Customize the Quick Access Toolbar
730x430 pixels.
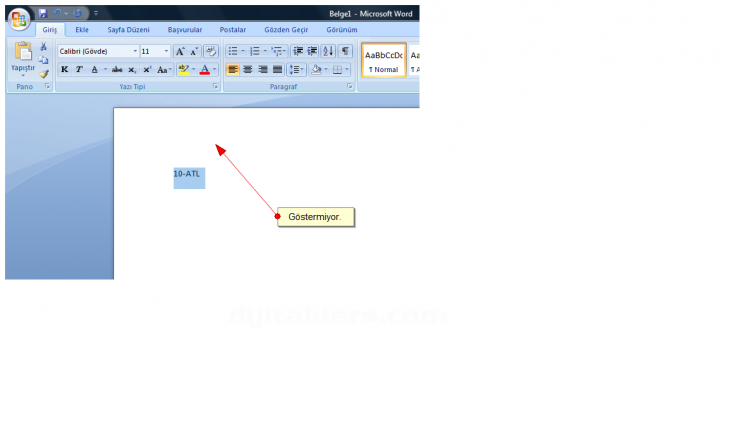coord(96,13)
